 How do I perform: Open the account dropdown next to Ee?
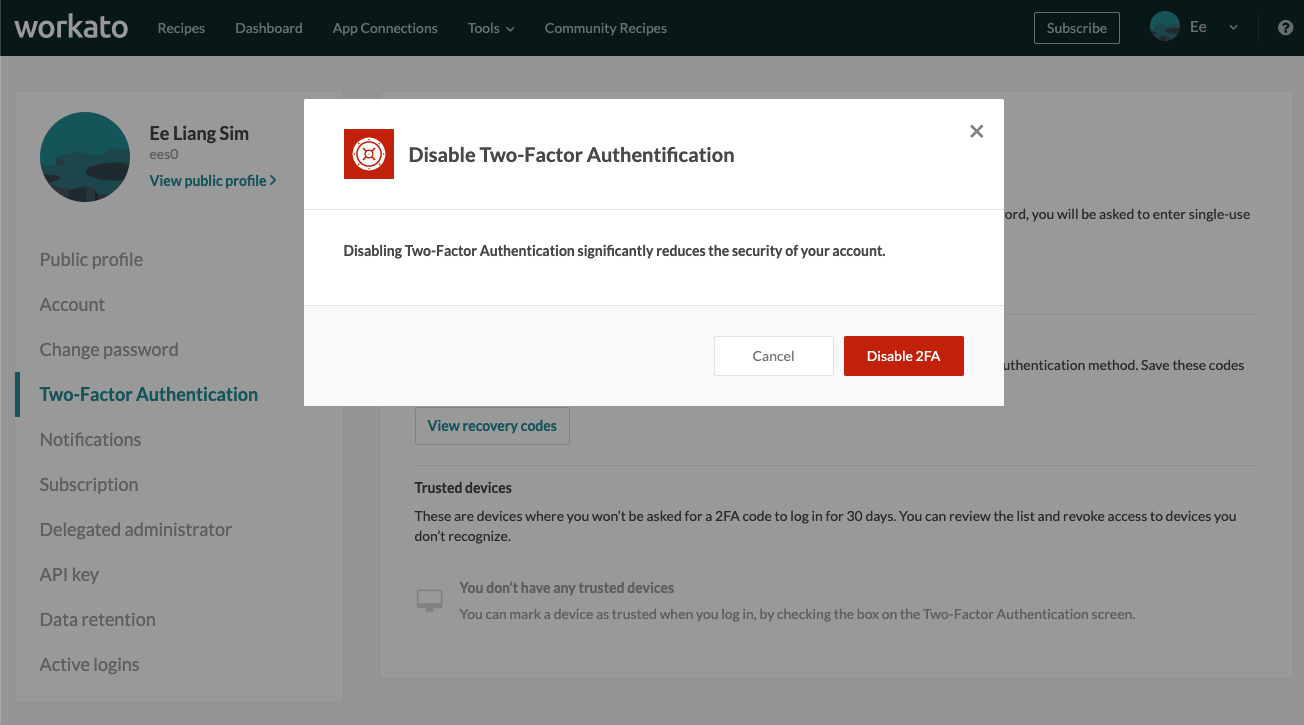[x=1232, y=28]
